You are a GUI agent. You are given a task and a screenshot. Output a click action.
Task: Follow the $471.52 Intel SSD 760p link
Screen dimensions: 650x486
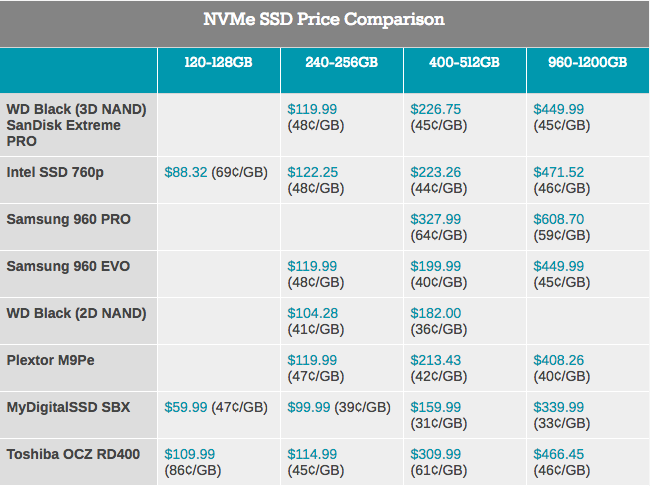point(559,173)
